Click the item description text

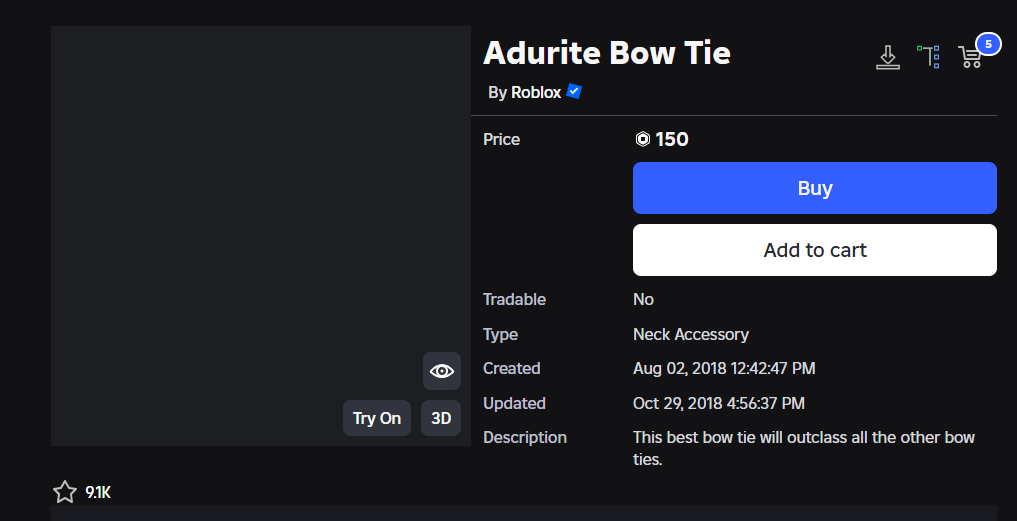803,448
